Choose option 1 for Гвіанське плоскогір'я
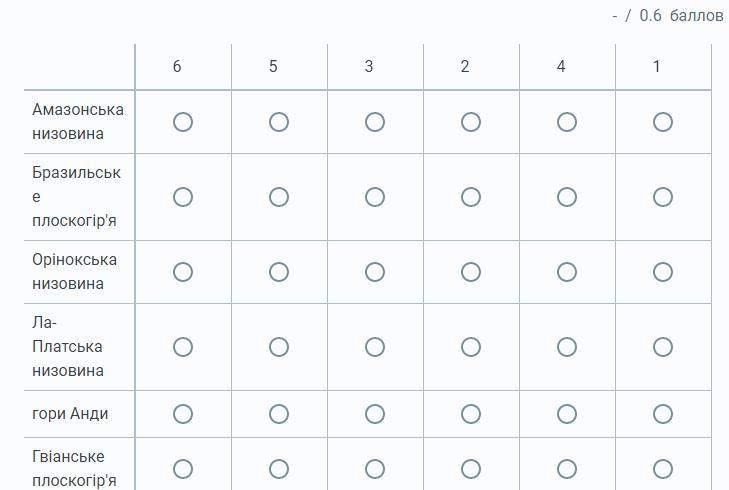The width and height of the screenshot is (729, 490). [663, 469]
